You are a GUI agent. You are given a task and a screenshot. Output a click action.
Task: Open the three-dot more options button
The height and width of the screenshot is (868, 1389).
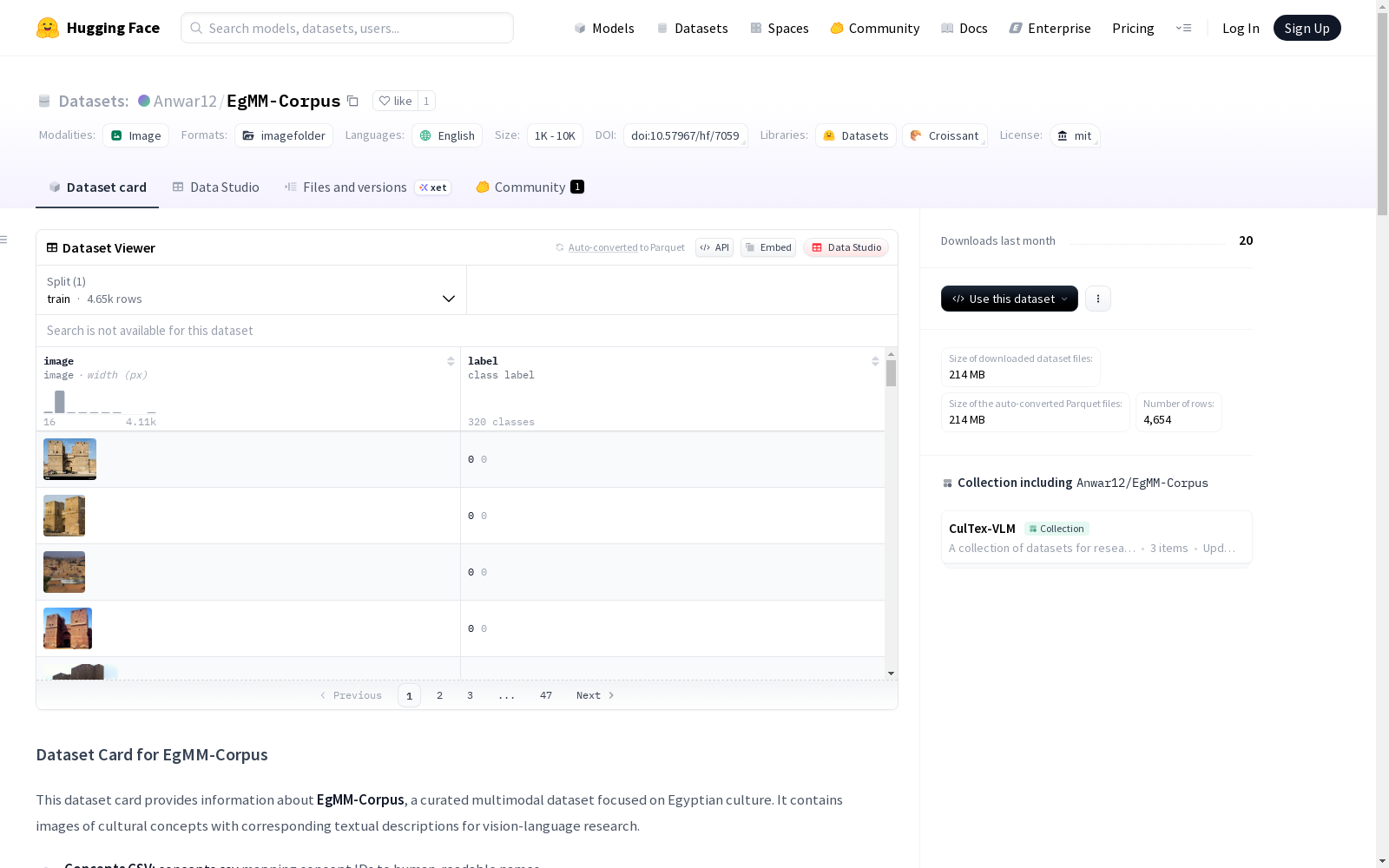click(1098, 299)
